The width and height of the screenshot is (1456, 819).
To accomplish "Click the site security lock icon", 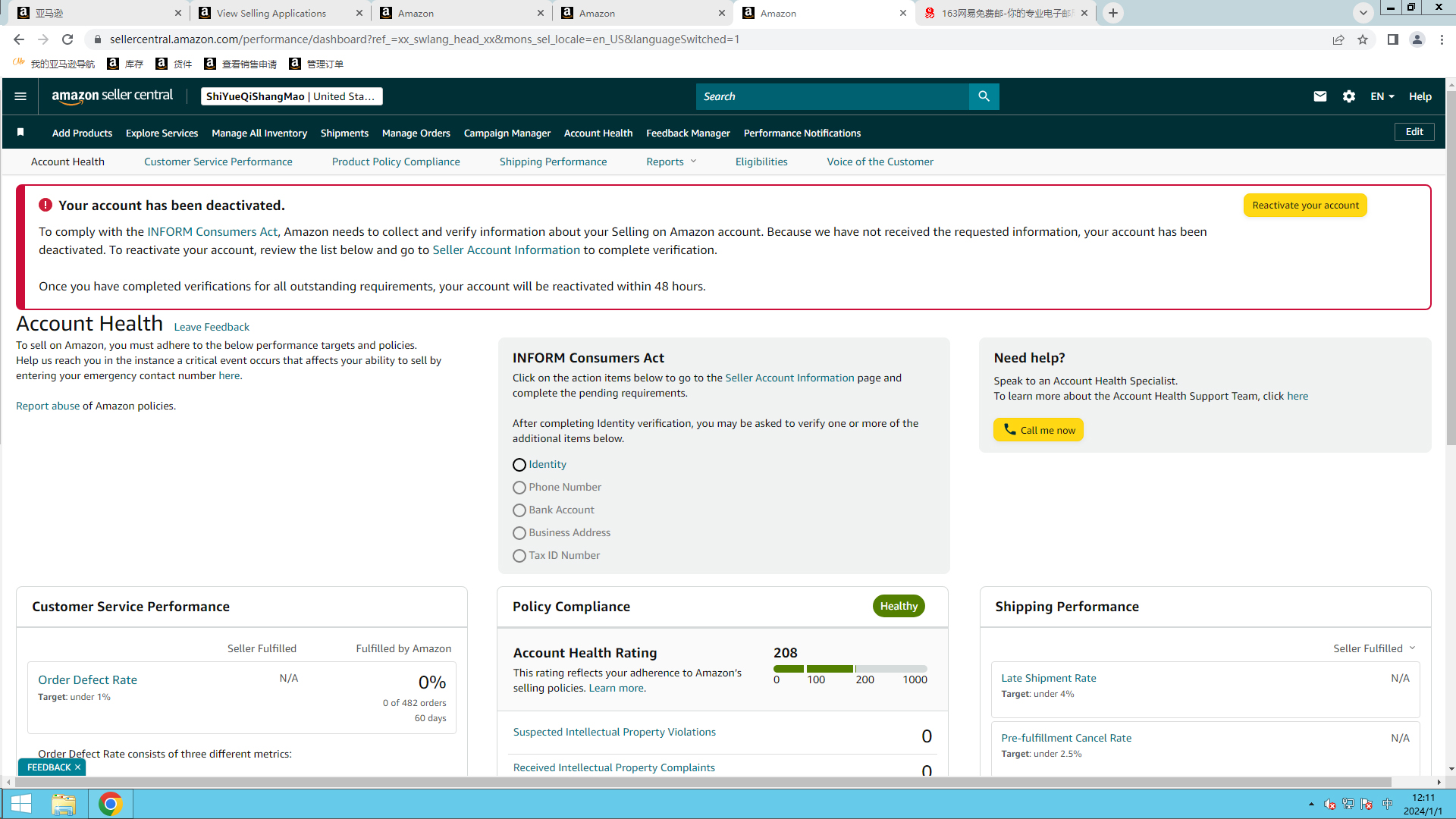I will coord(98,39).
